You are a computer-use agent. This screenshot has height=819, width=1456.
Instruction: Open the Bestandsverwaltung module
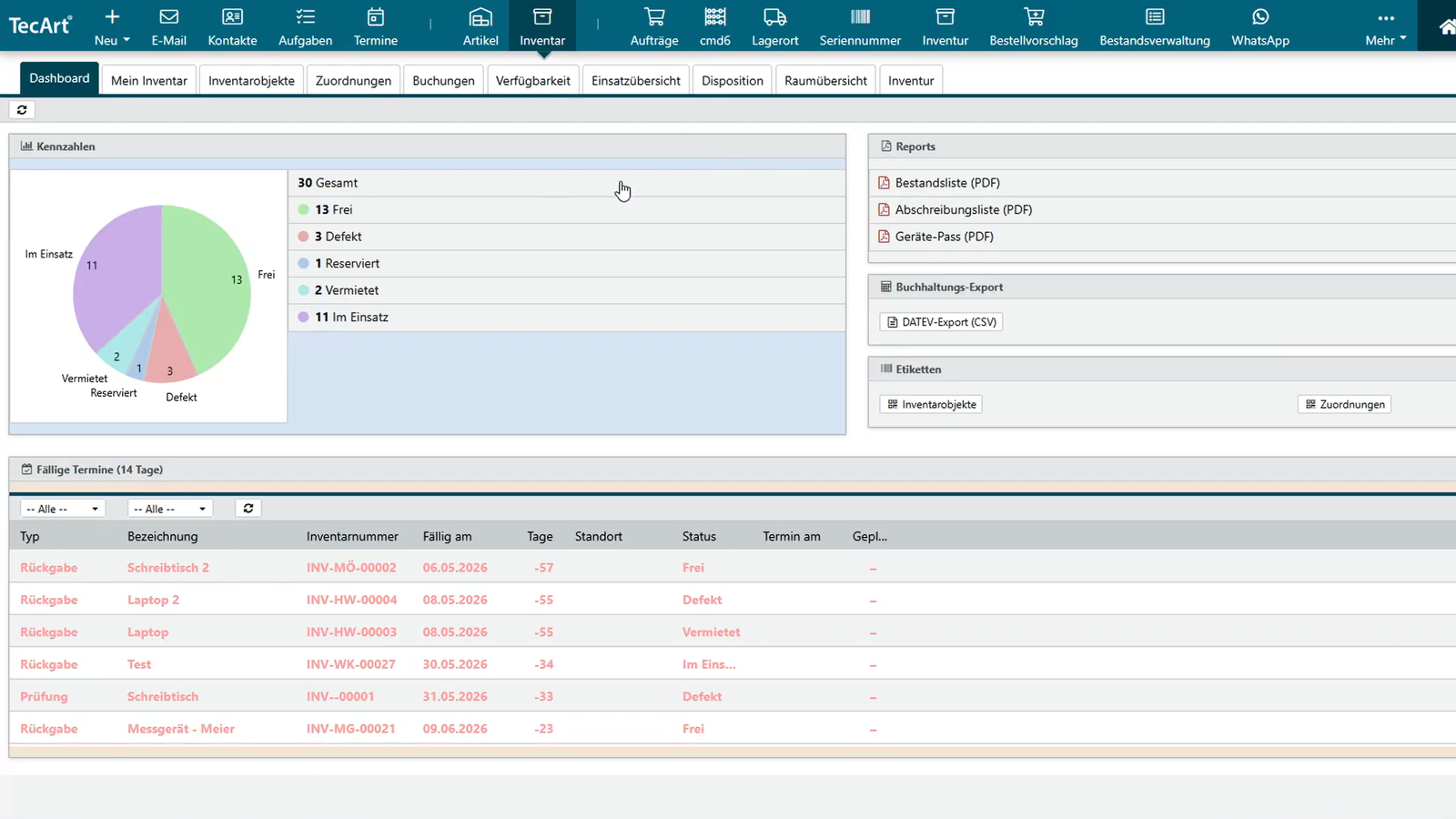coord(1155,27)
